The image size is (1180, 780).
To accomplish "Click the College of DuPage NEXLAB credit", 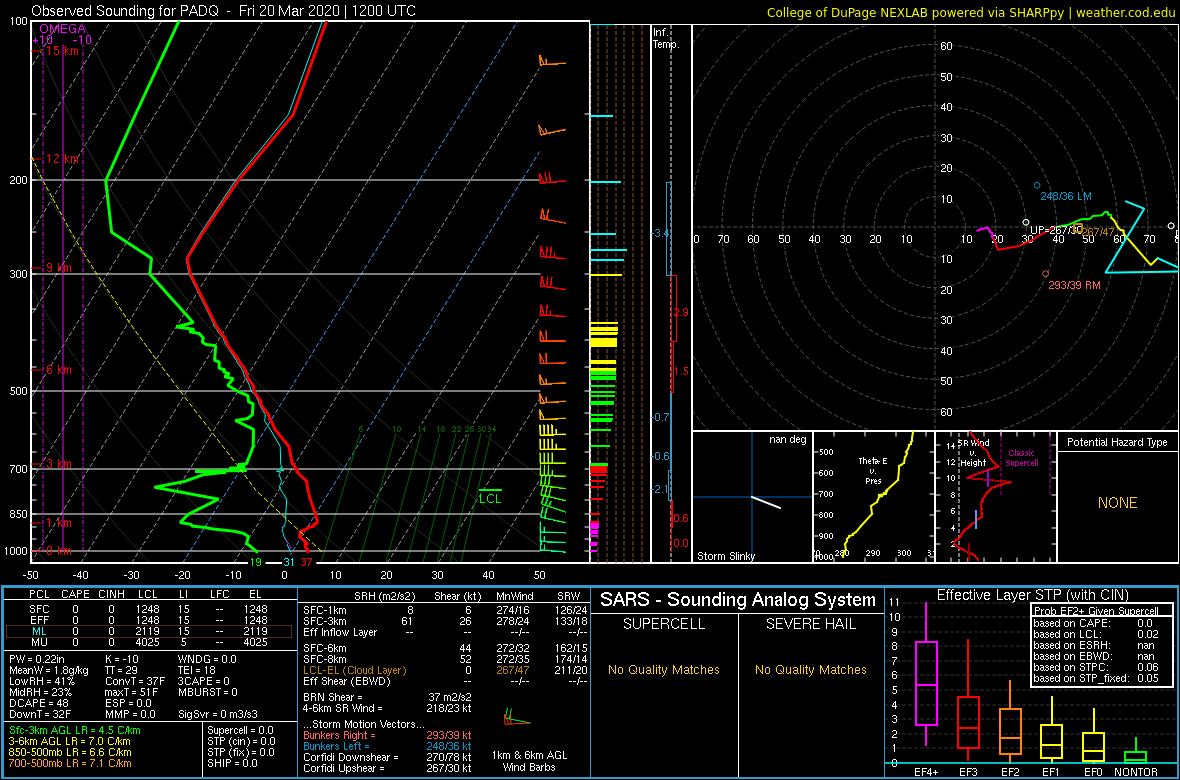I will (x=970, y=12).
